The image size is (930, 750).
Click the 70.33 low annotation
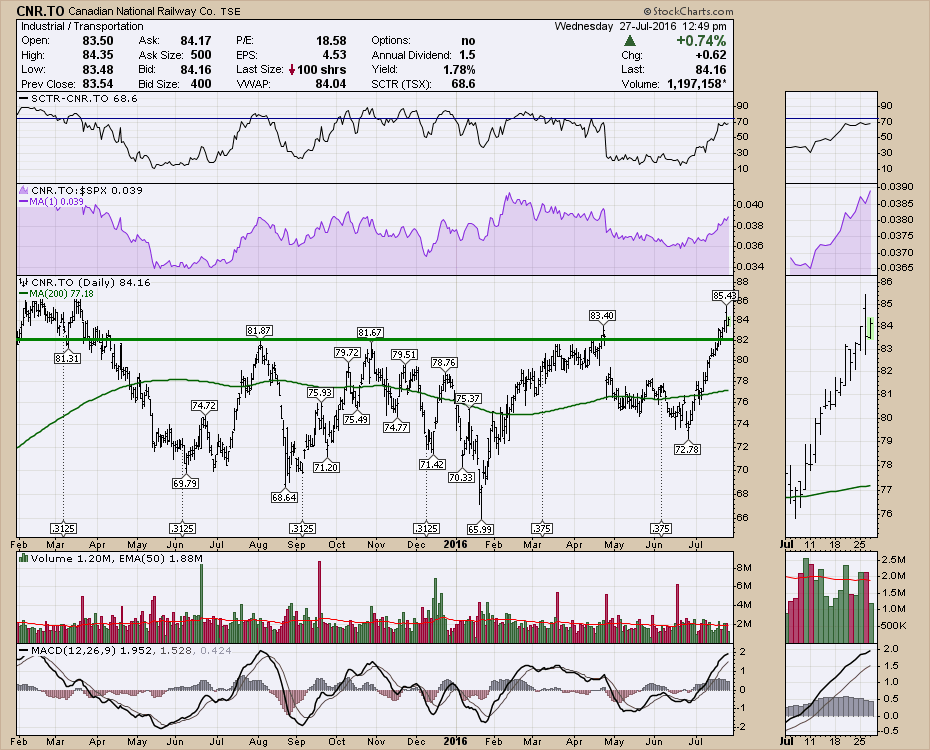(461, 477)
